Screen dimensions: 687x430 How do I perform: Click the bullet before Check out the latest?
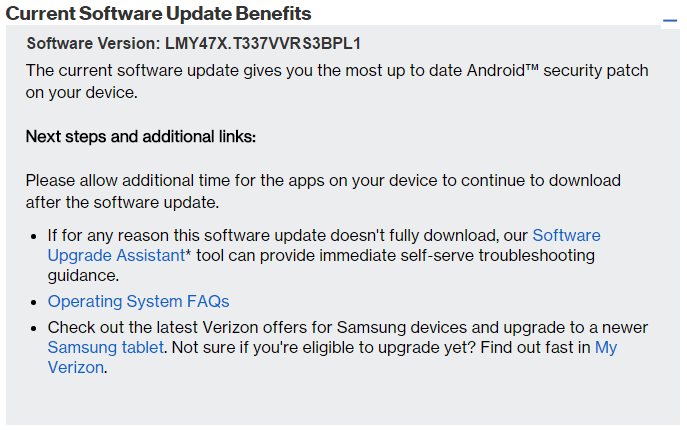click(x=34, y=329)
